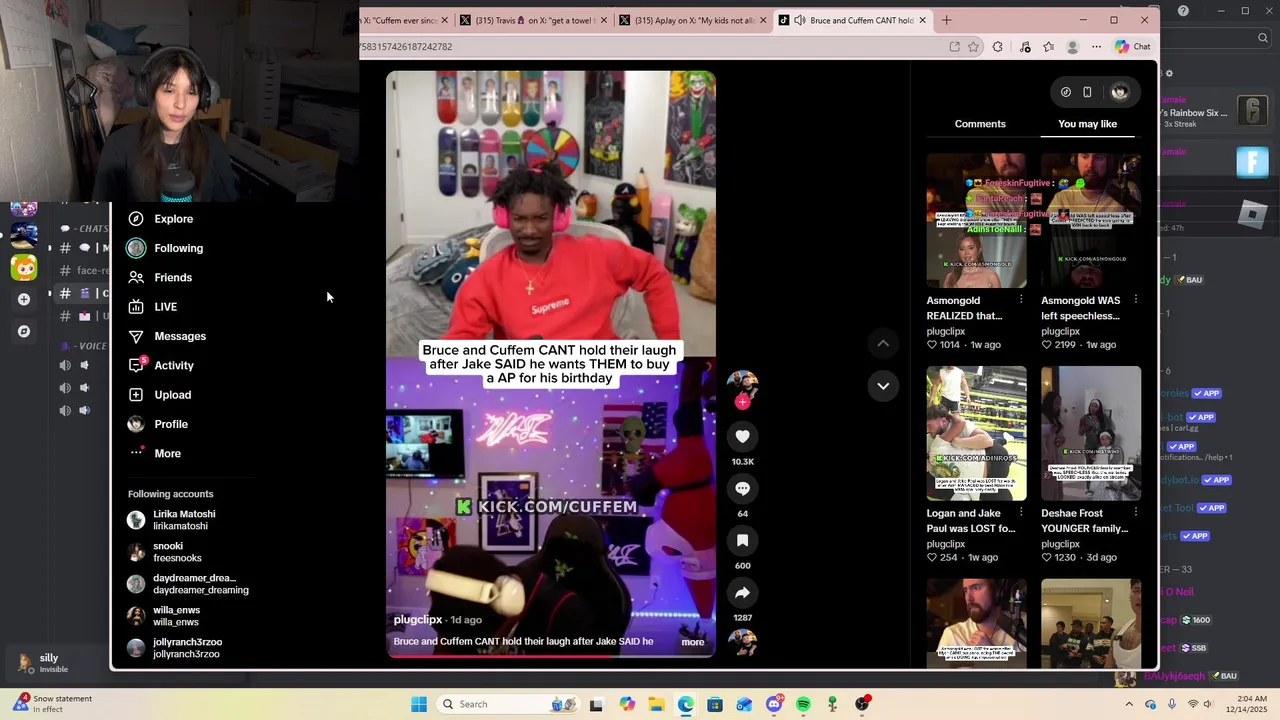Open the Copilot Chat button

(1132, 47)
